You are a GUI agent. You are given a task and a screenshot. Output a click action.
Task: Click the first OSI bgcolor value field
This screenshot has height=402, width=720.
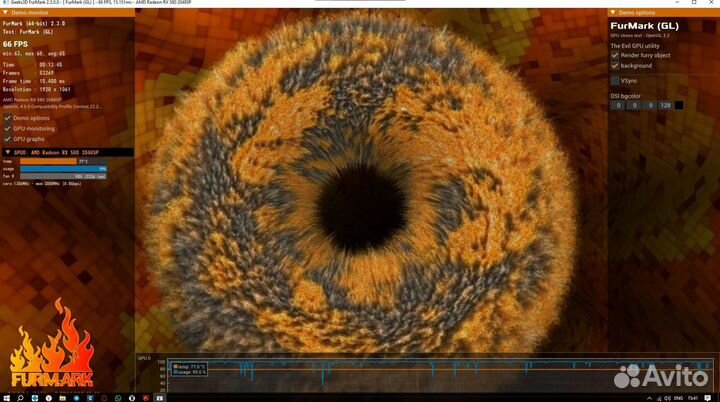(618, 104)
